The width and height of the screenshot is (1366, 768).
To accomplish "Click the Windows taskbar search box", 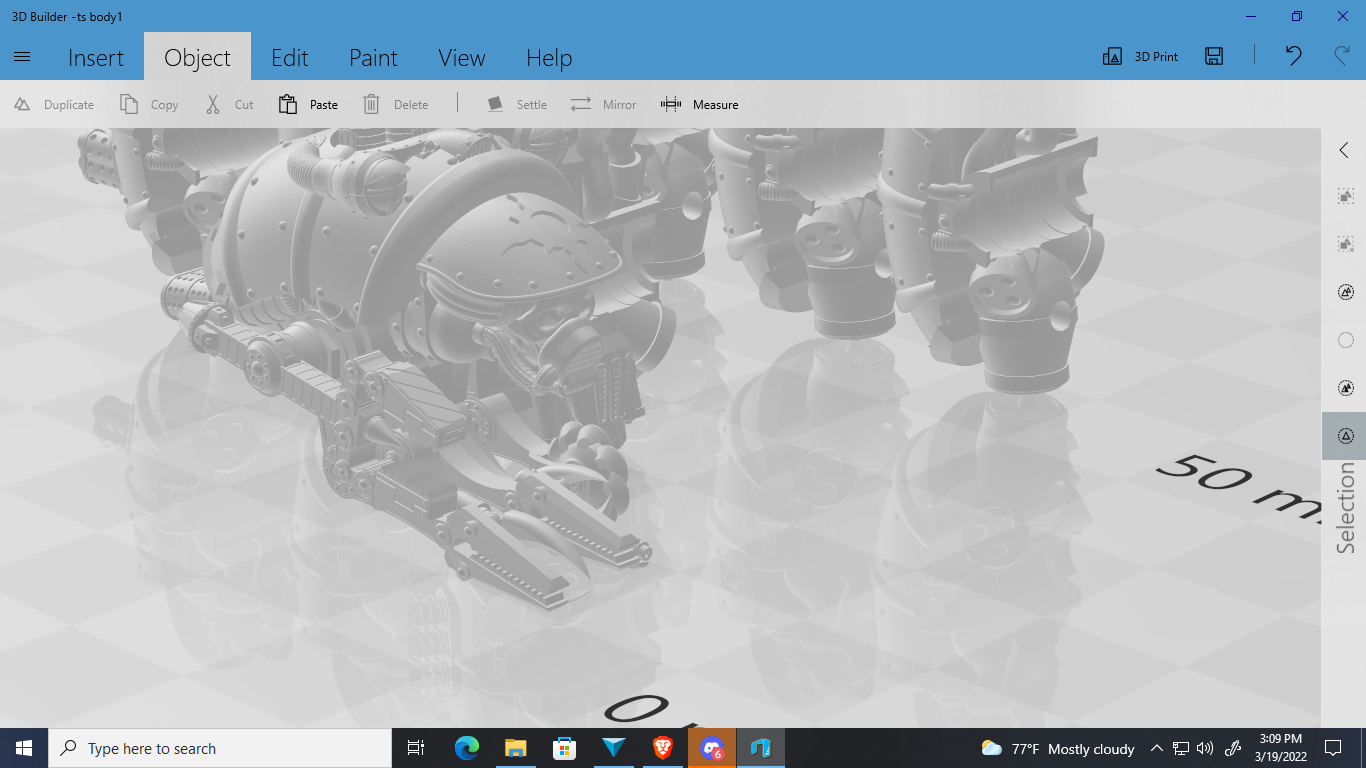I will pyautogui.click(x=220, y=748).
